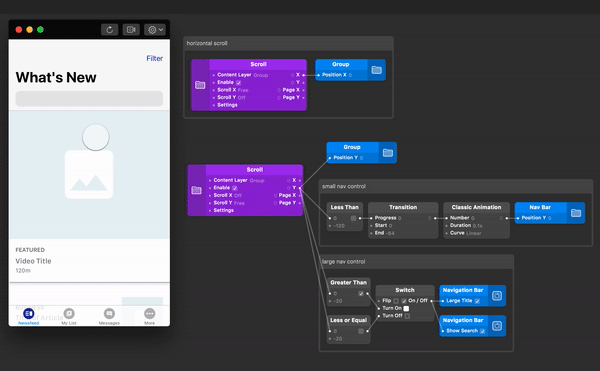The height and width of the screenshot is (371, 600).
Task: Click the search field under What's New
Action: coord(89,99)
